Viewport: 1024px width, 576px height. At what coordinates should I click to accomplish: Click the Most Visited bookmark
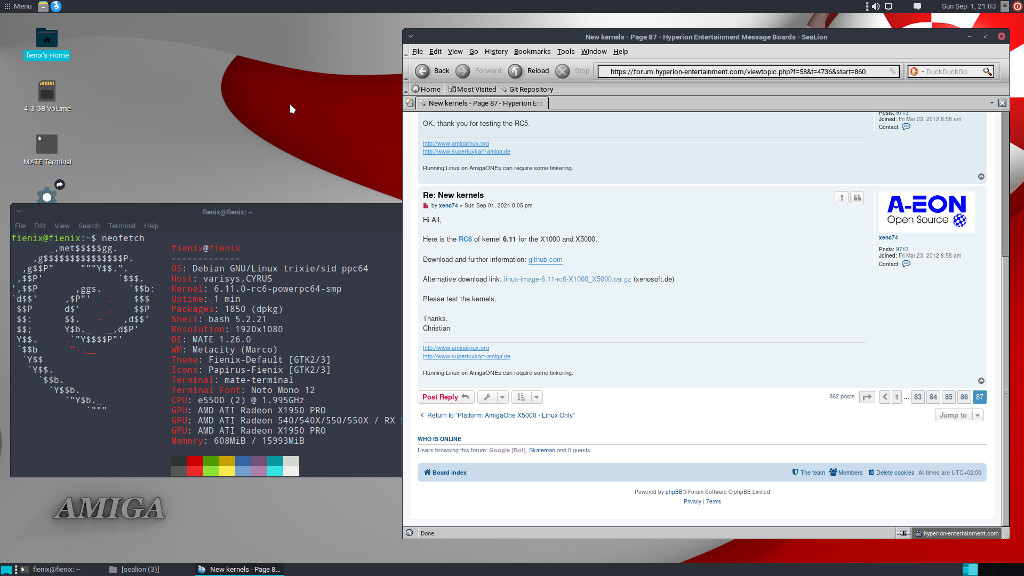(472, 89)
